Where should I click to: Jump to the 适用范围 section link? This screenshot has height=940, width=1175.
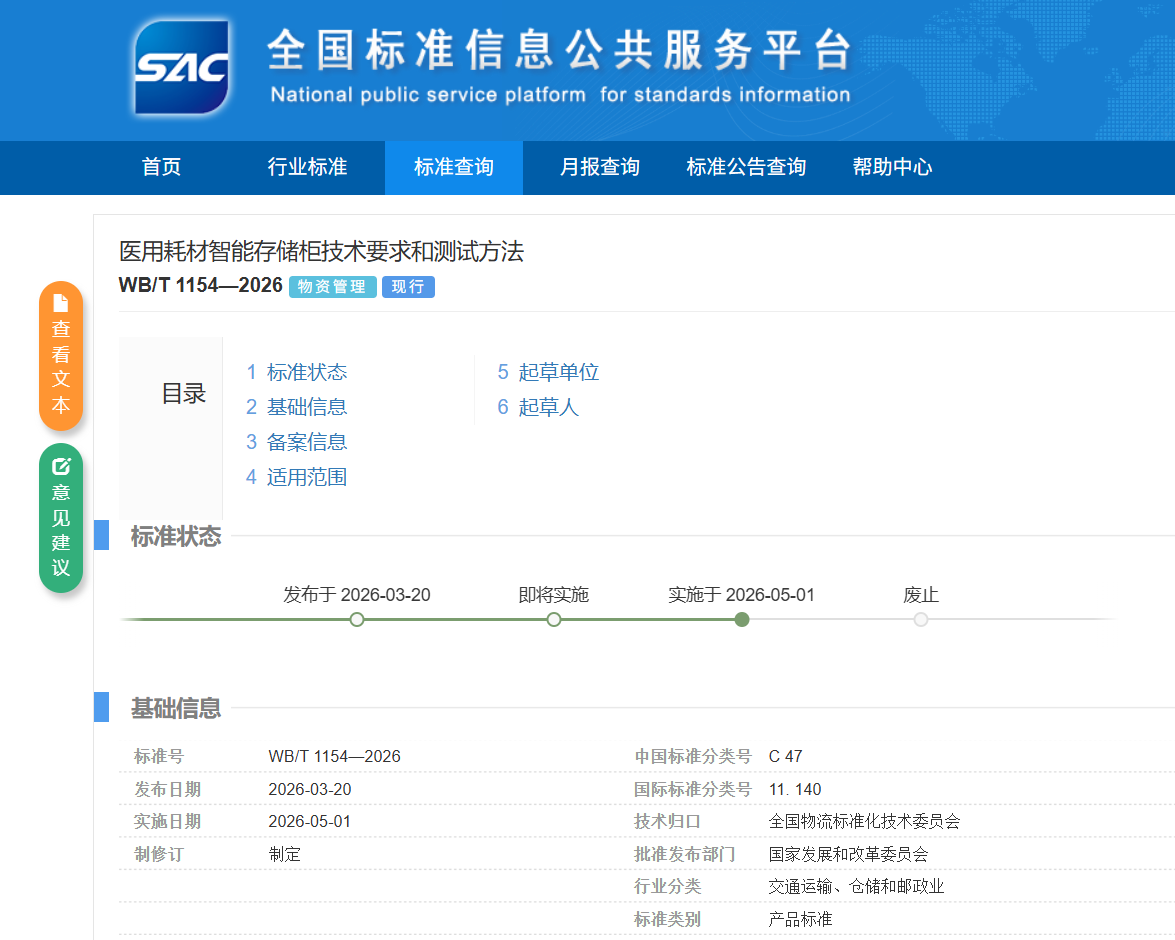pos(297,477)
